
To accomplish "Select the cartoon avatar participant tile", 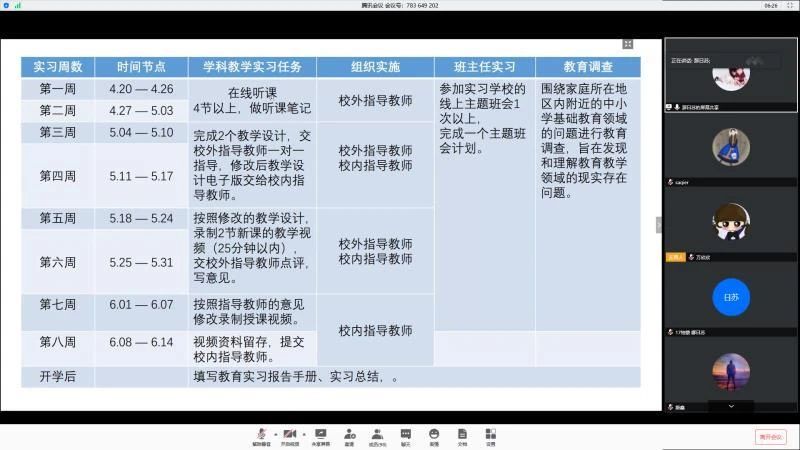I will [731, 223].
